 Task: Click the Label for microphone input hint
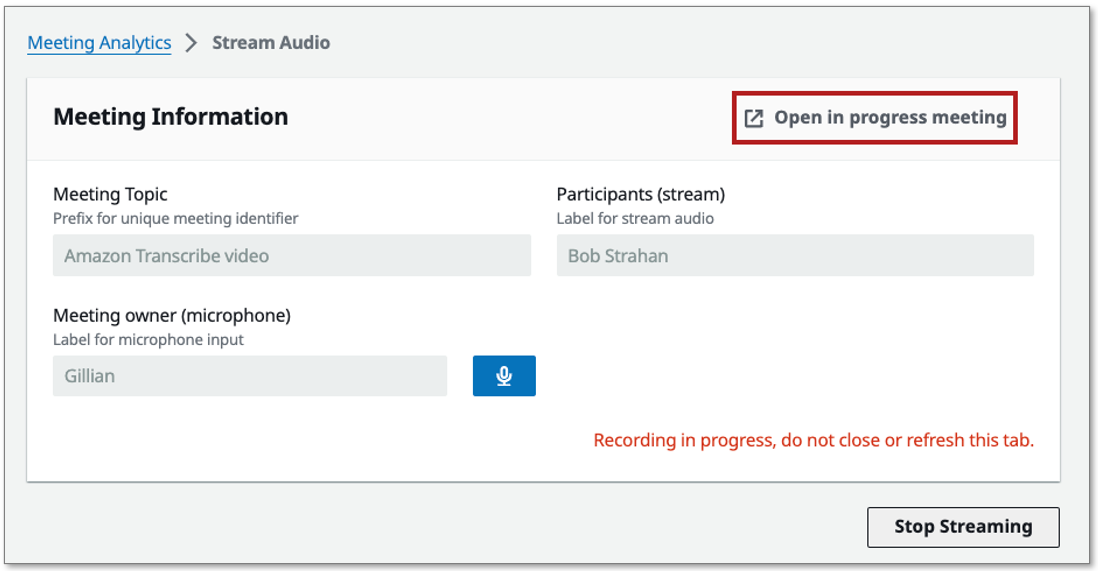tap(149, 339)
